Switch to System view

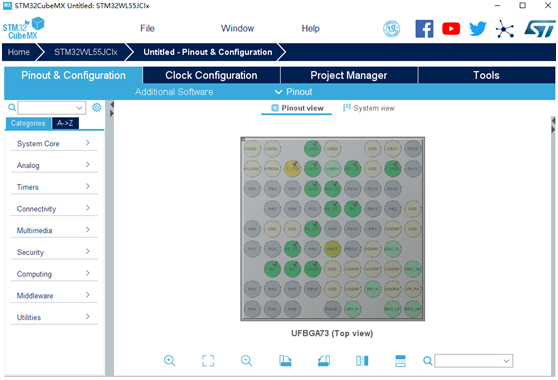369,108
